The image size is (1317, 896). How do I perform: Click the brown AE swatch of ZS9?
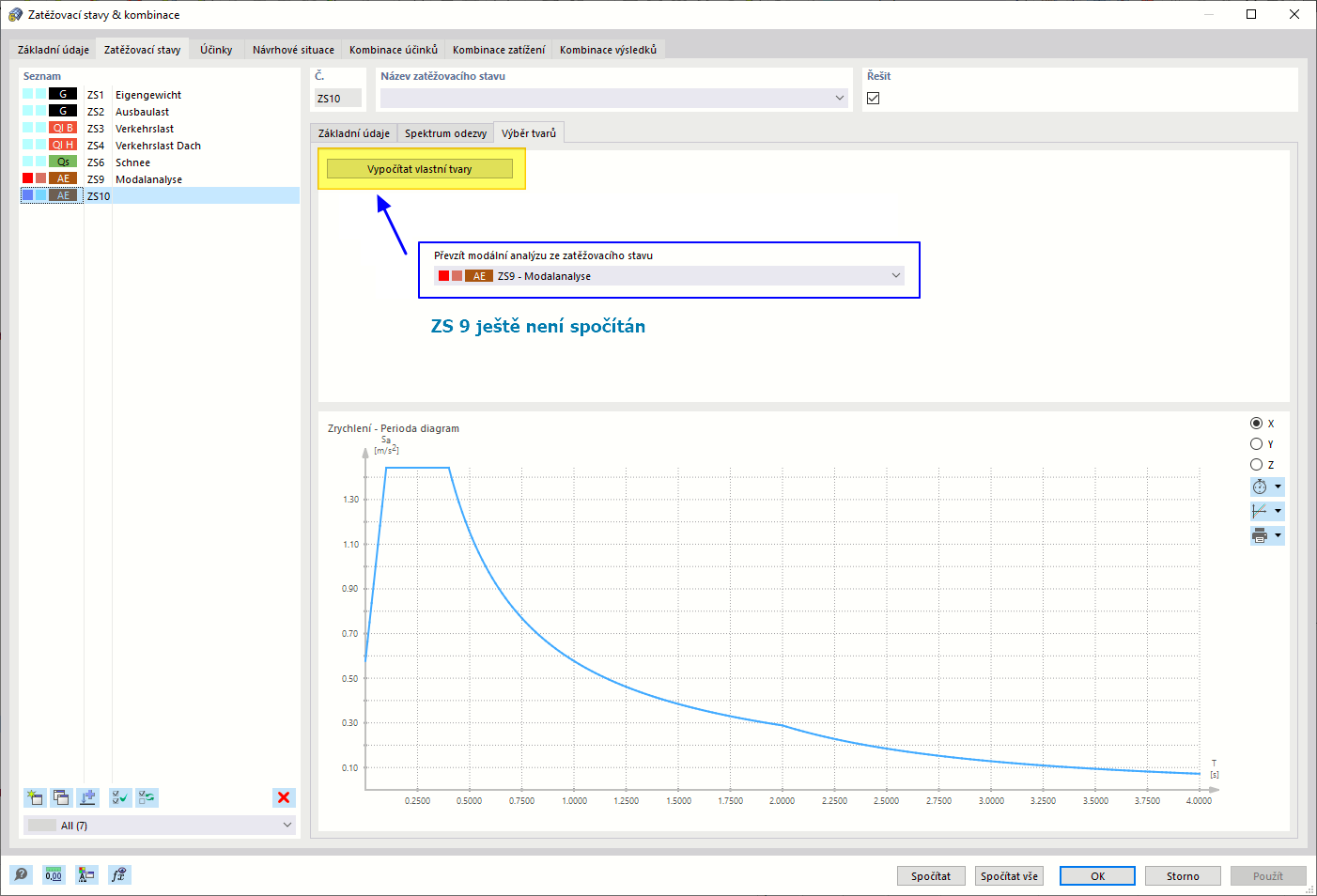(63, 178)
